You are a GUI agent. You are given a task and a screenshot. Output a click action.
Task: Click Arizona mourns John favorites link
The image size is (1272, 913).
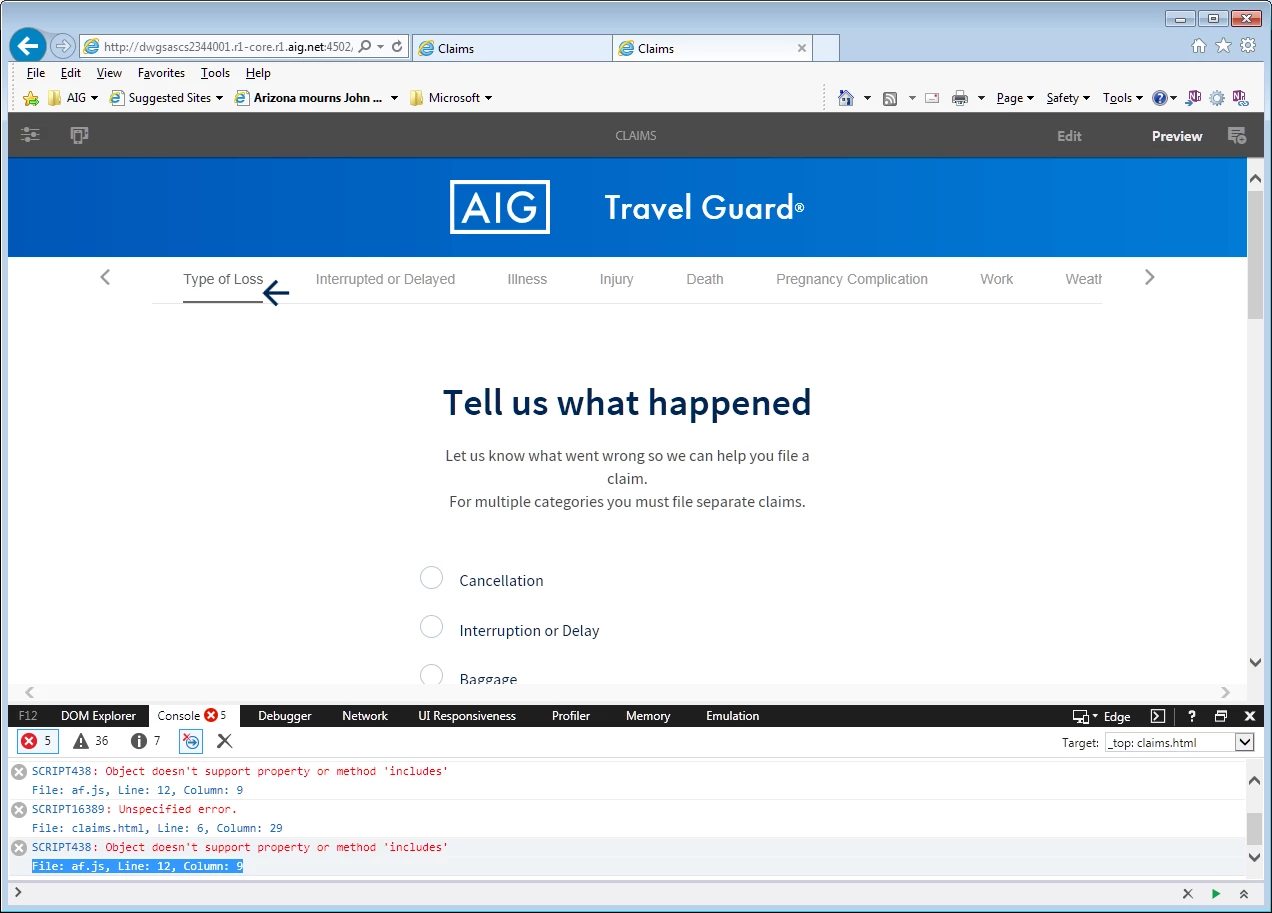tap(316, 98)
